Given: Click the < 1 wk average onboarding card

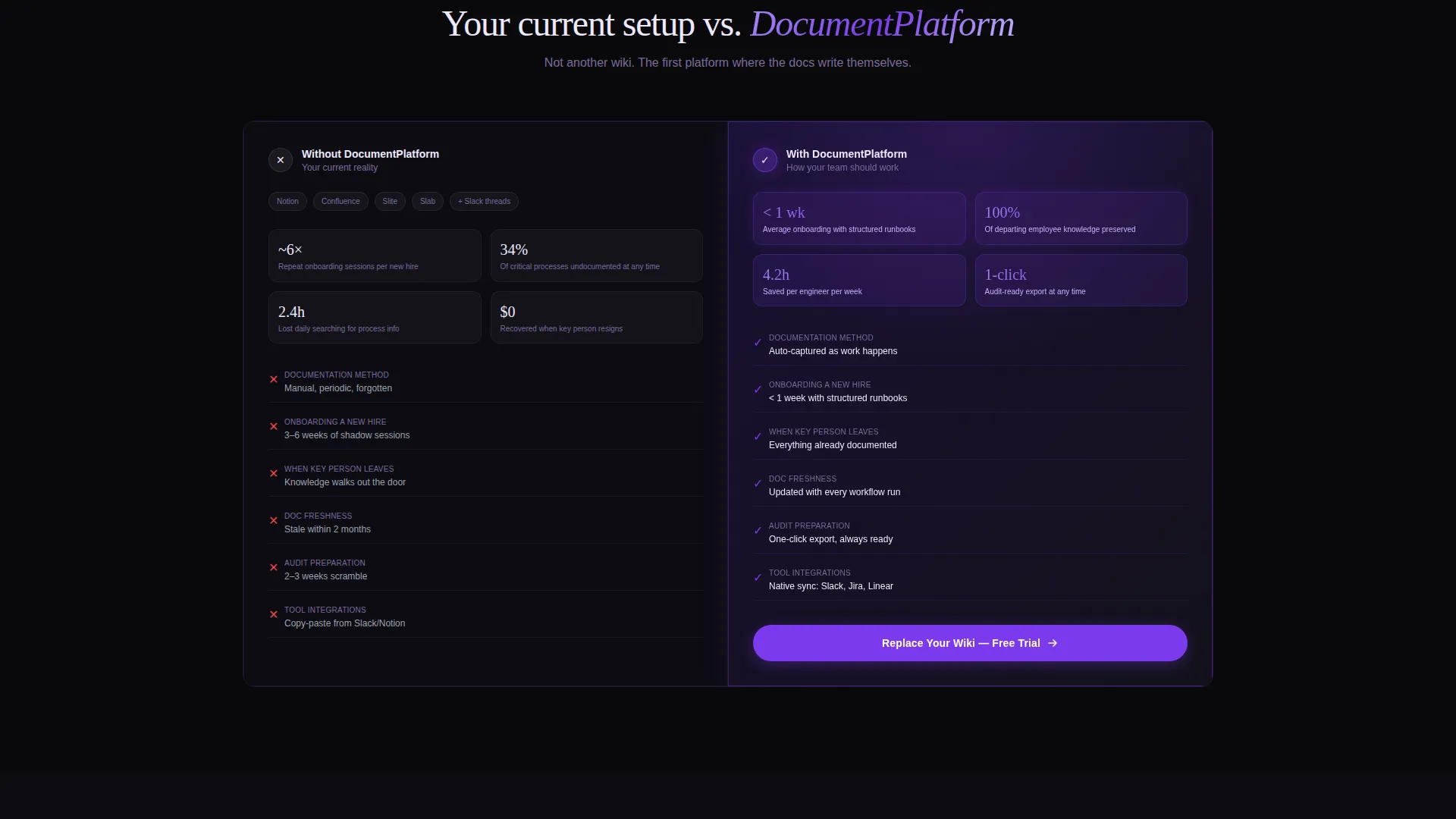Looking at the screenshot, I should 859,218.
